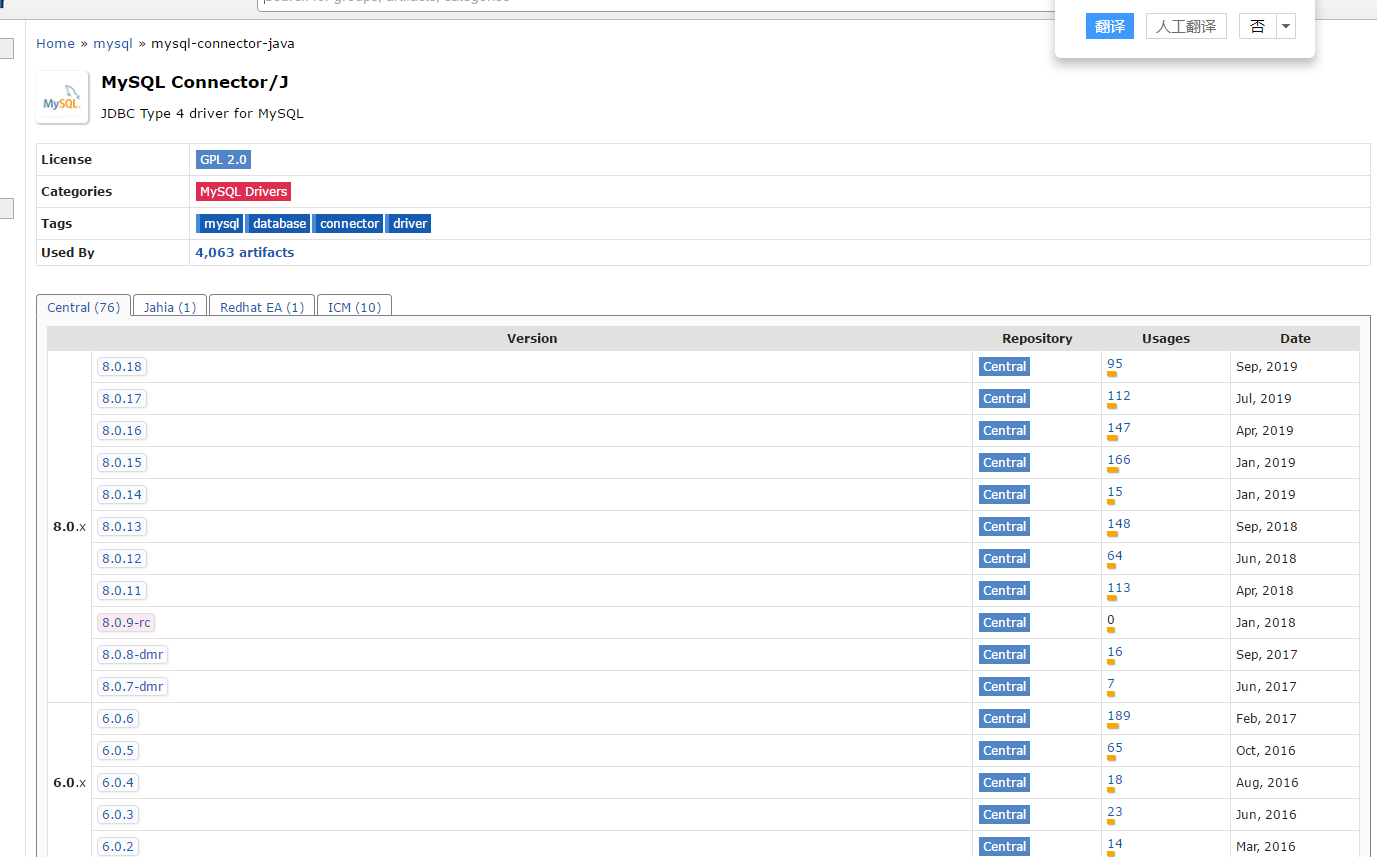The width and height of the screenshot is (1377, 857).
Task: Open version 8.0.16
Action: click(x=122, y=430)
